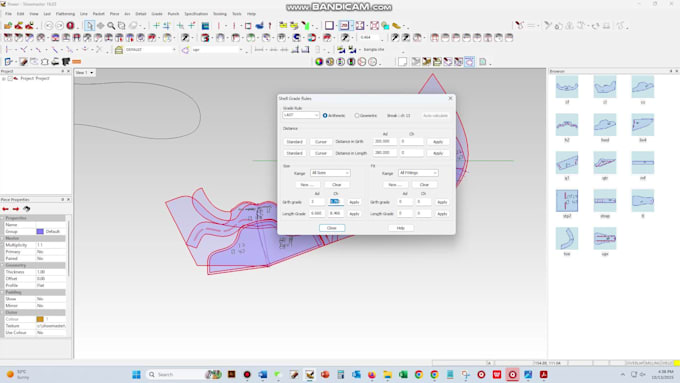This screenshot has height=383, width=680.
Task: Click the Clear button under Size Range
Action: click(337, 185)
